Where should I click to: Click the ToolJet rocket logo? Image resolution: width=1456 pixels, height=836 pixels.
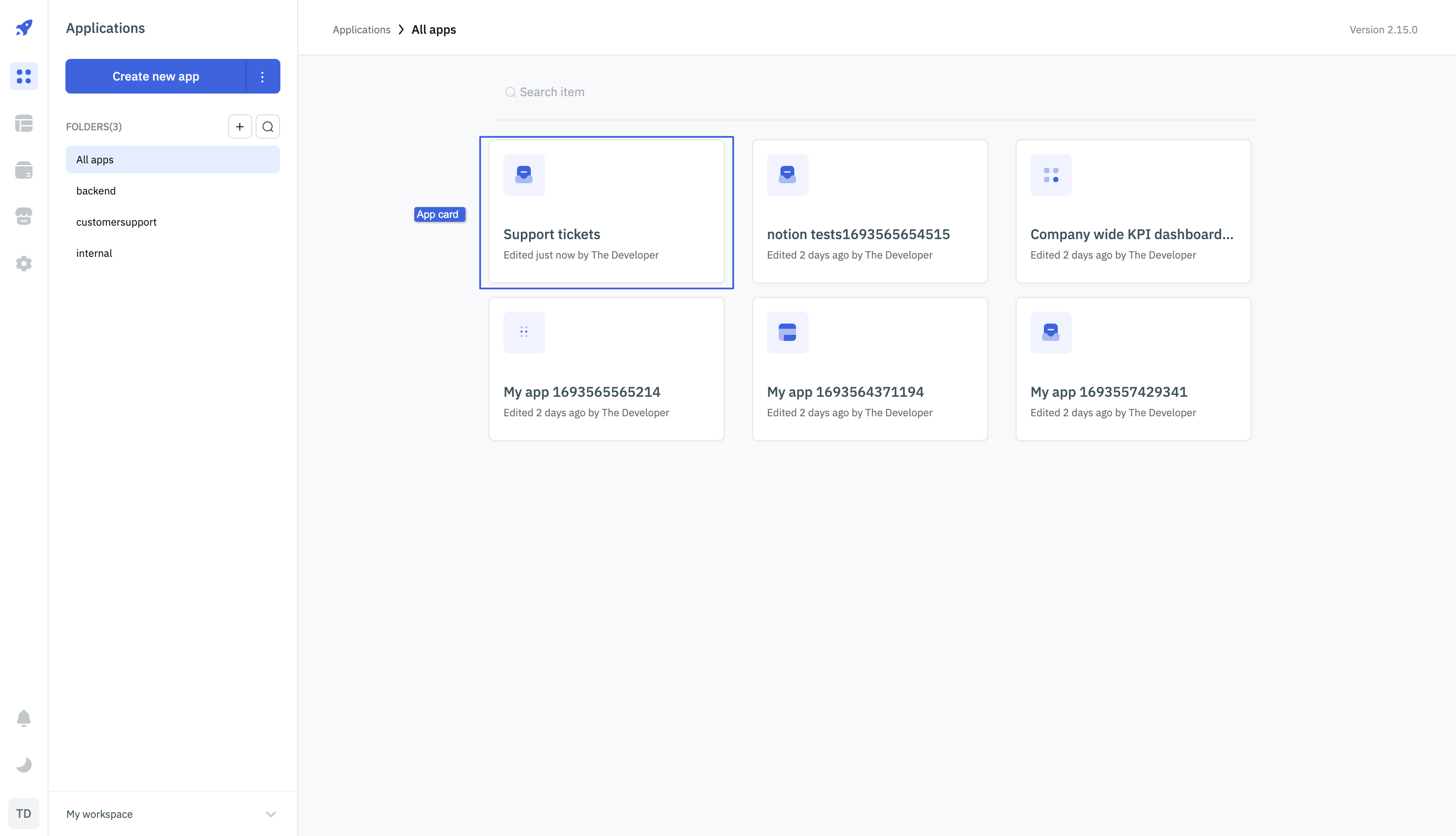[x=23, y=28]
